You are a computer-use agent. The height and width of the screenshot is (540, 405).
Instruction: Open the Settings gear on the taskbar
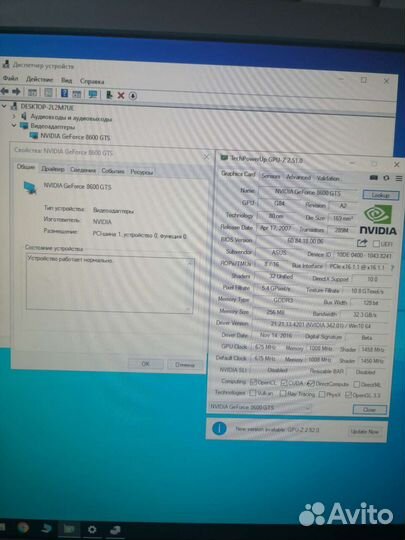point(92,529)
